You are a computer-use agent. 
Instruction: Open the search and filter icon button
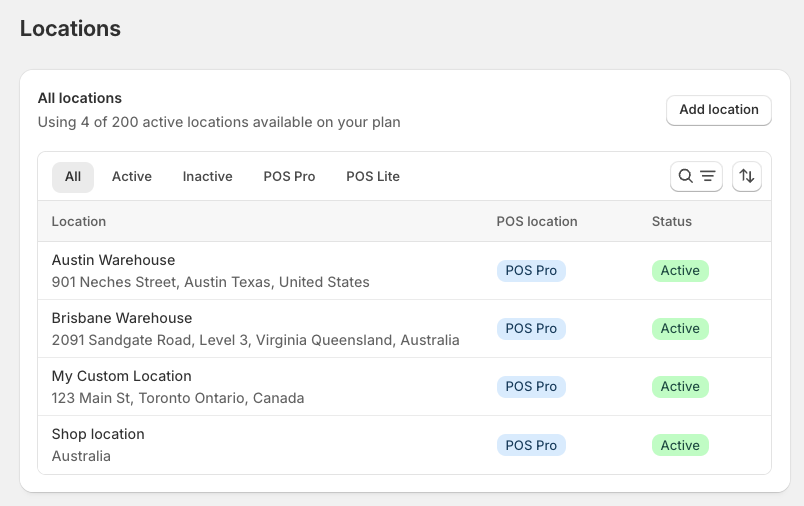click(696, 176)
